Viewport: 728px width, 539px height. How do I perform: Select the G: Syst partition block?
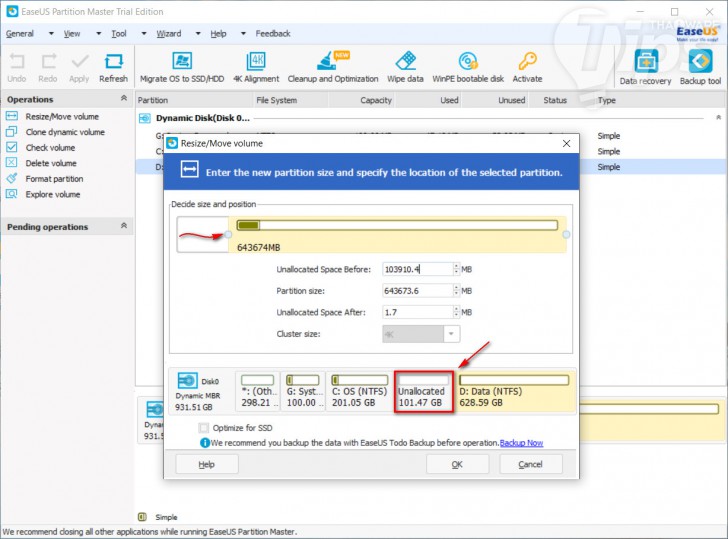click(x=302, y=391)
